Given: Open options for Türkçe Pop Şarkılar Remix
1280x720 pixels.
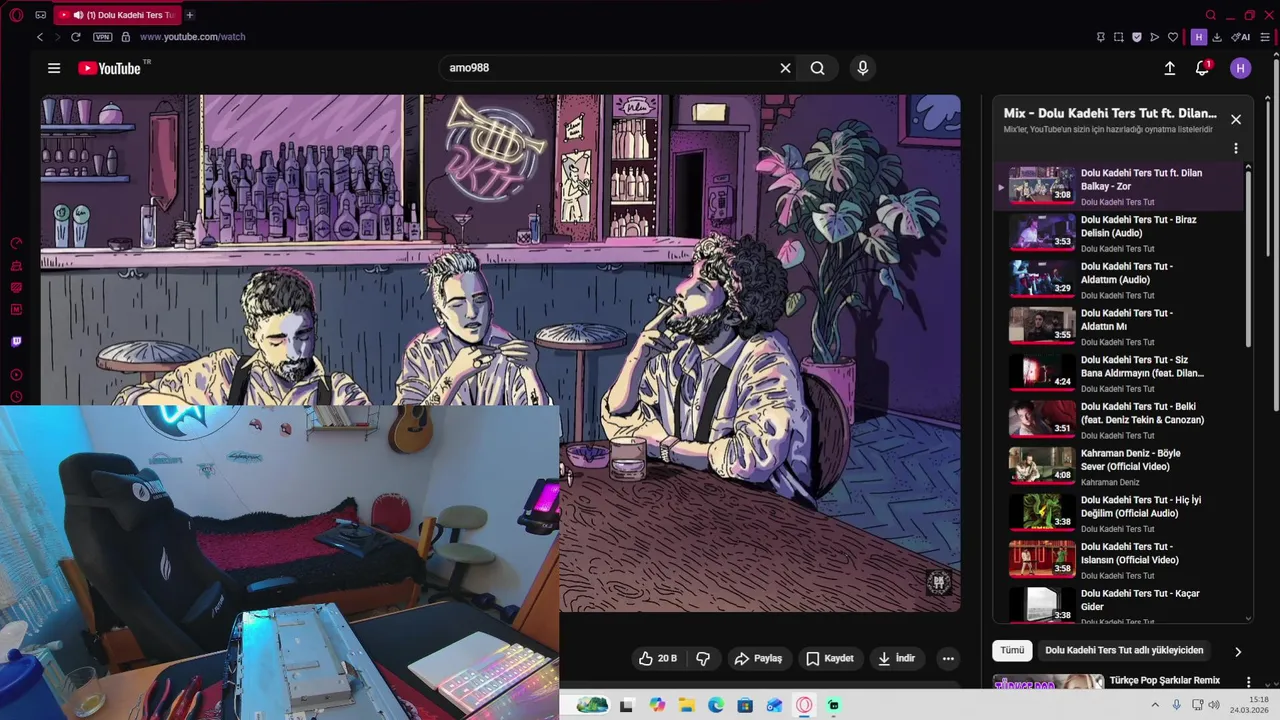Looking at the screenshot, I should click(x=1248, y=681).
